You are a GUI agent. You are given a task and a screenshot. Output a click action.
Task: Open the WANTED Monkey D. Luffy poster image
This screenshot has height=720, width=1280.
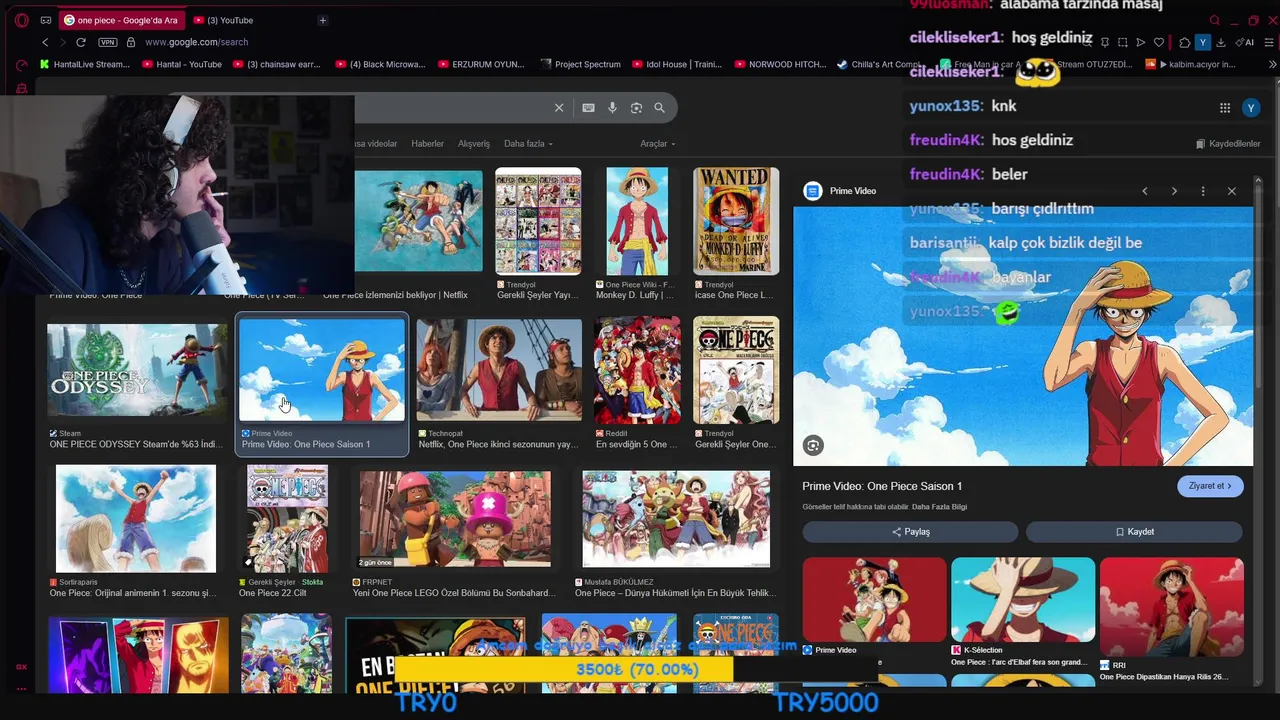coord(736,221)
